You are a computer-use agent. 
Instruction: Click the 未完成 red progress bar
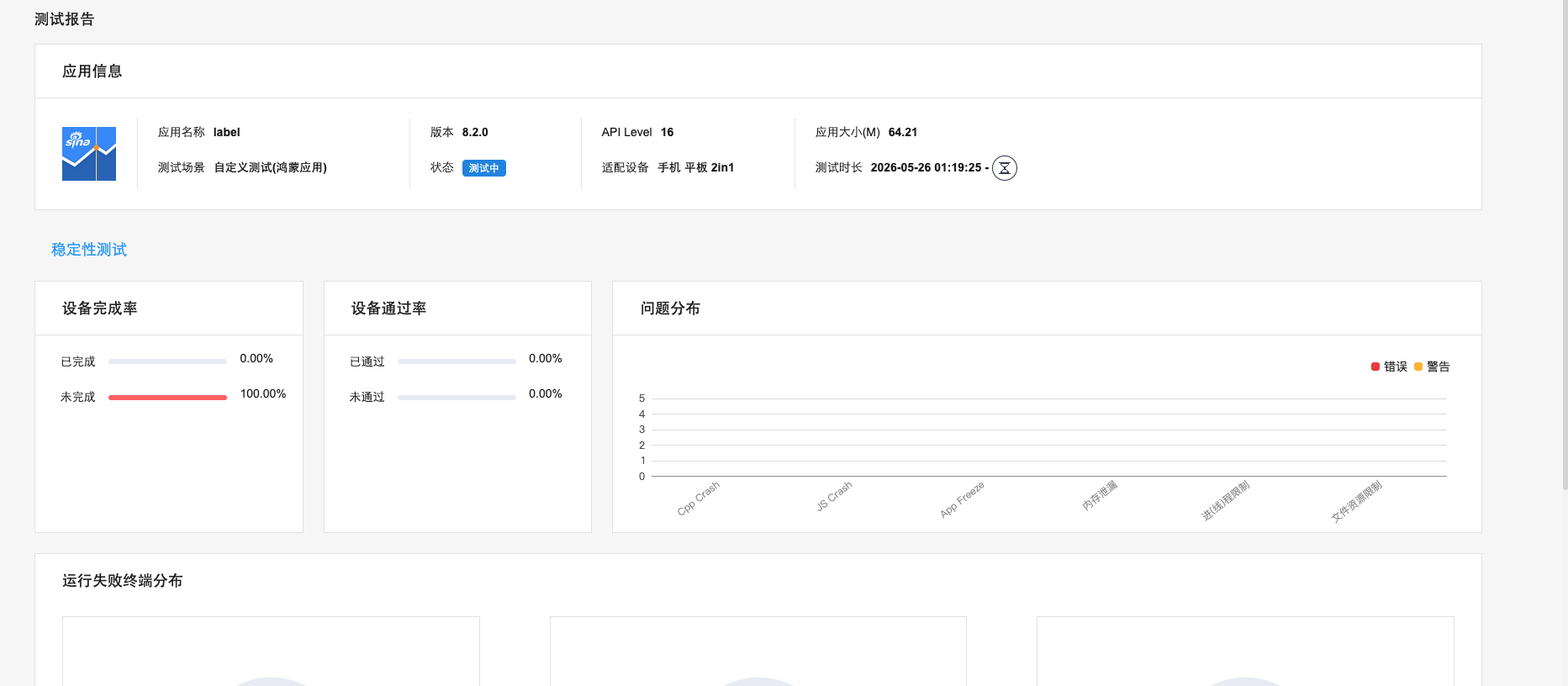tap(167, 397)
